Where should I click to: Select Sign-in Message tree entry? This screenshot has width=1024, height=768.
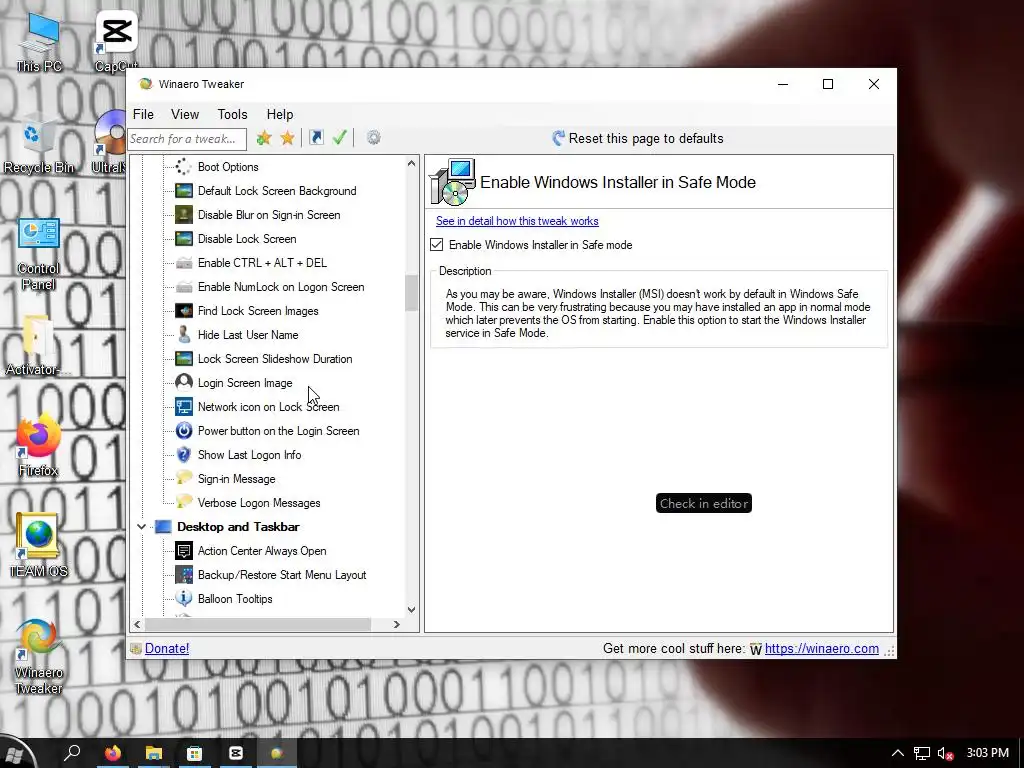pyautogui.click(x=236, y=479)
